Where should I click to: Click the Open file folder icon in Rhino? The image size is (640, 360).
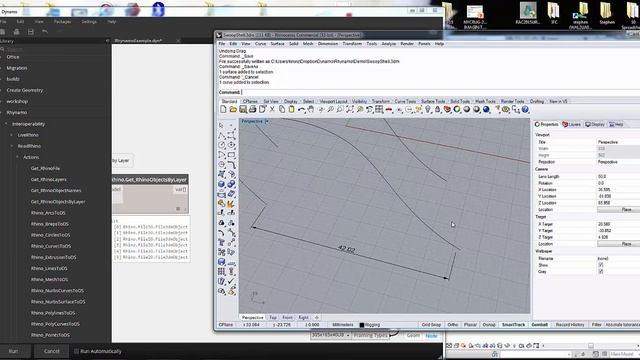(x=233, y=109)
